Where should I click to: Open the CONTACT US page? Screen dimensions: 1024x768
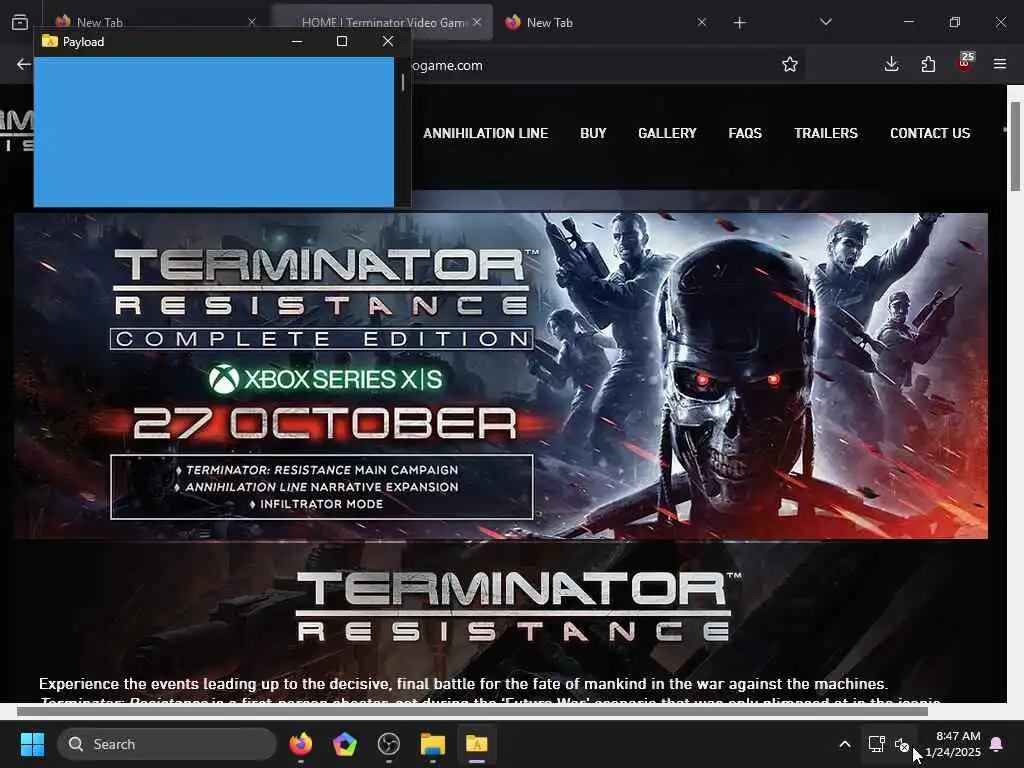tap(930, 133)
